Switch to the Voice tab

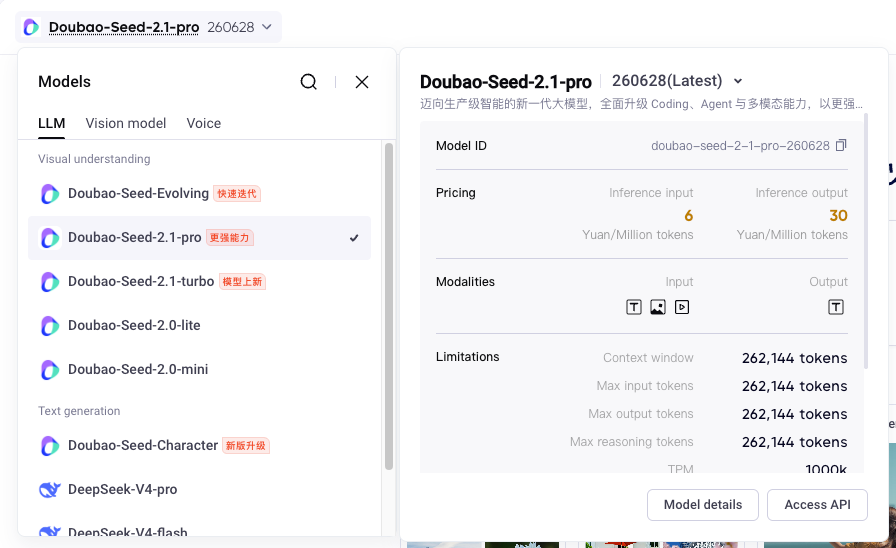203,123
